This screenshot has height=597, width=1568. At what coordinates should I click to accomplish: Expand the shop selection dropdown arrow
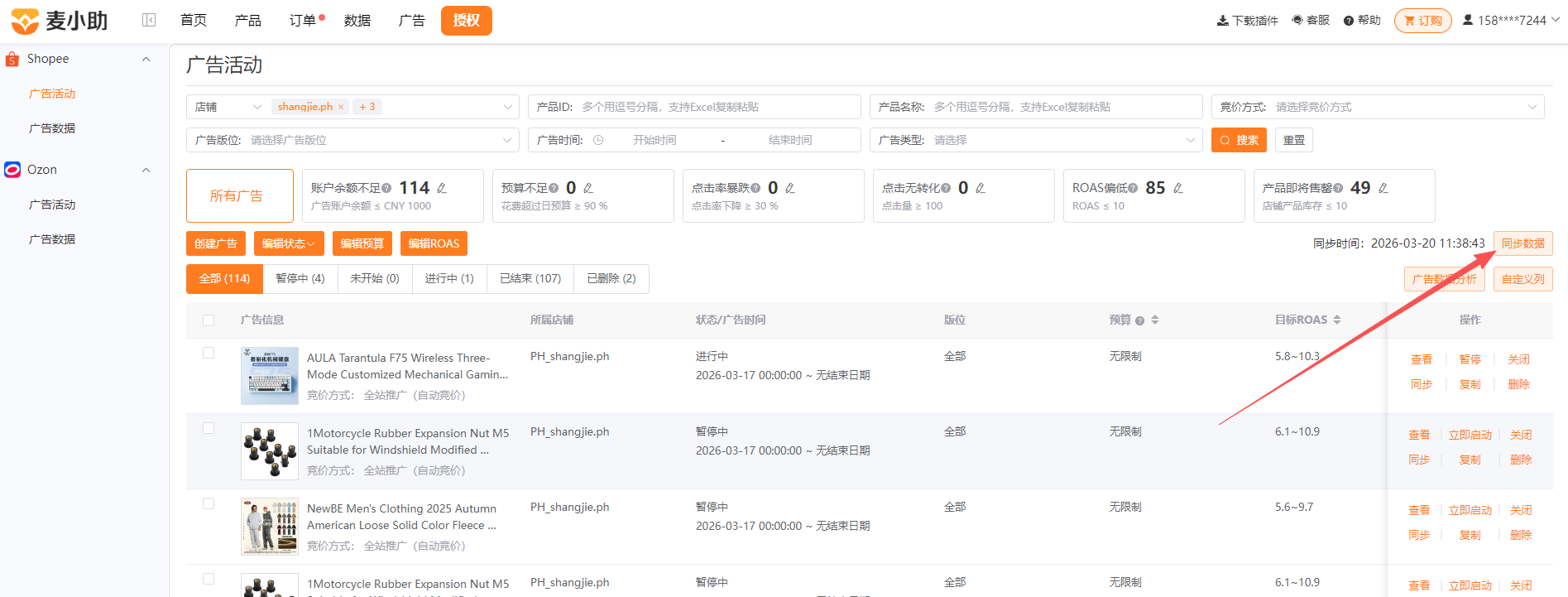coord(508,107)
